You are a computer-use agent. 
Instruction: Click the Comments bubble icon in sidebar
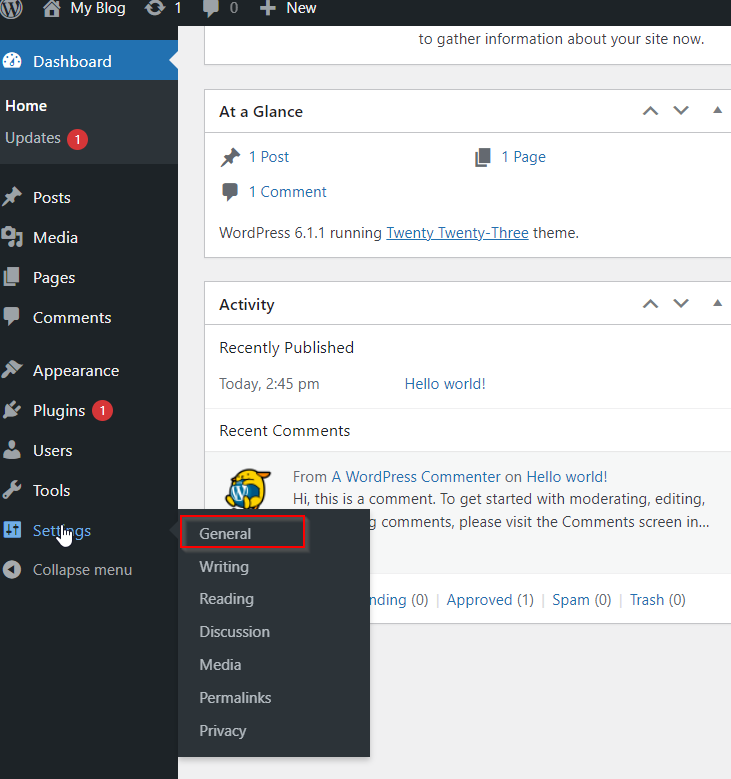pos(11,316)
